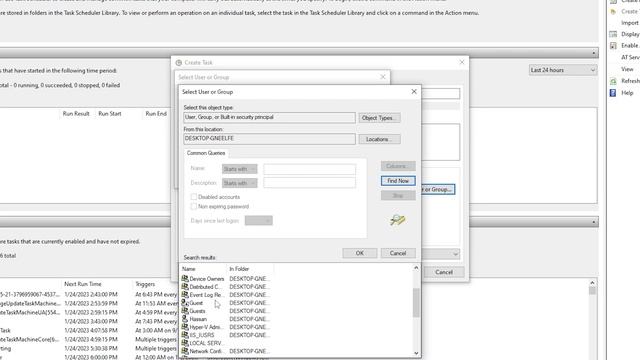Image resolution: width=640 pixels, height=360 pixels.
Task: Choose Help in the Actions pane
Action: (x=627, y=93)
